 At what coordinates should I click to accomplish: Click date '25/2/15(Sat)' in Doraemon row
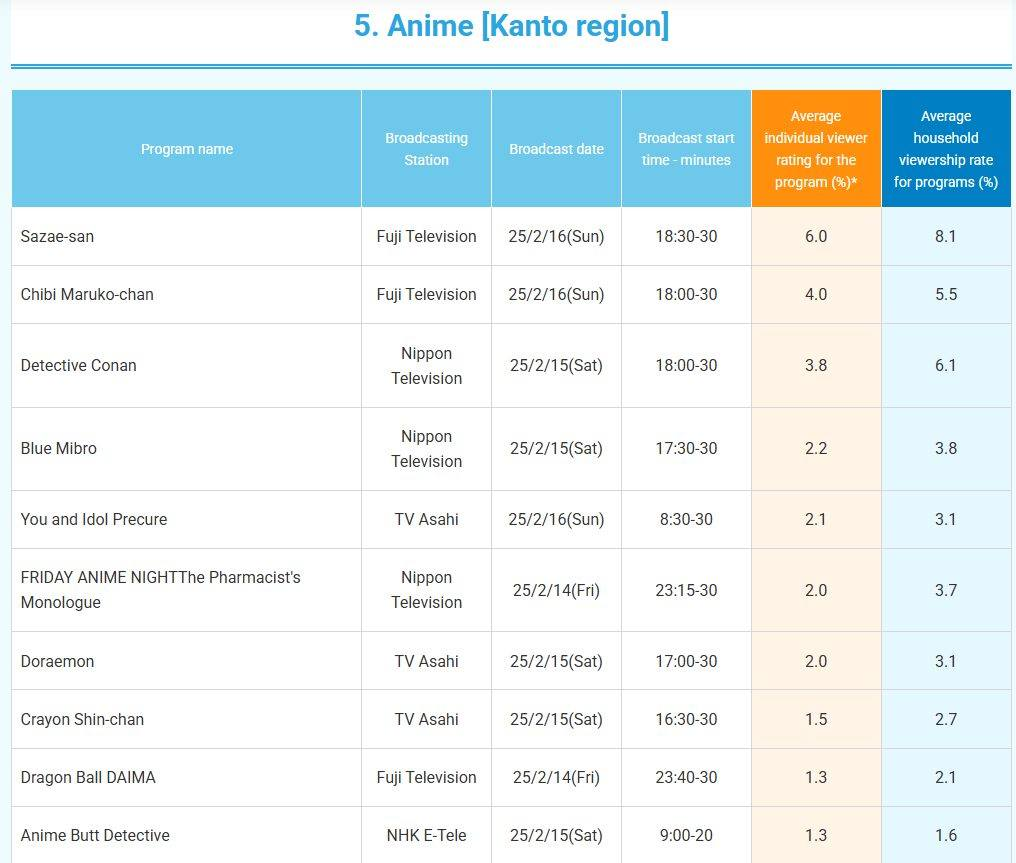click(556, 662)
